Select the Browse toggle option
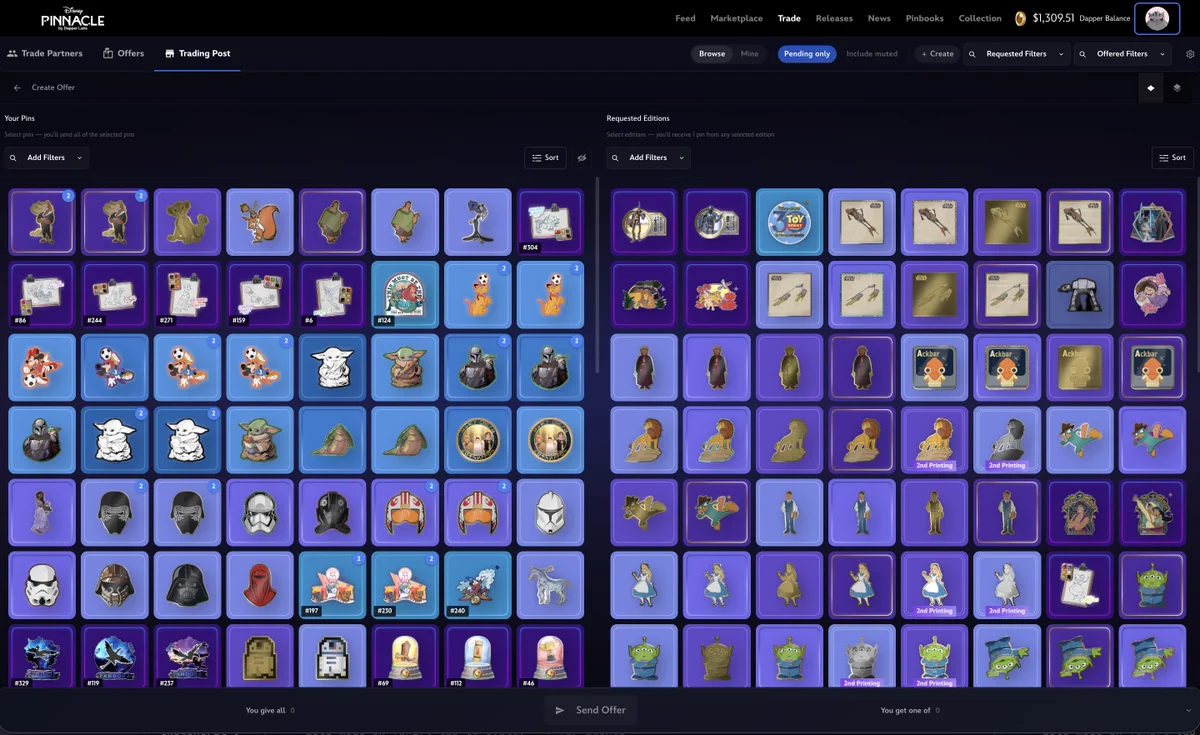The image size is (1200, 735). tap(712, 54)
